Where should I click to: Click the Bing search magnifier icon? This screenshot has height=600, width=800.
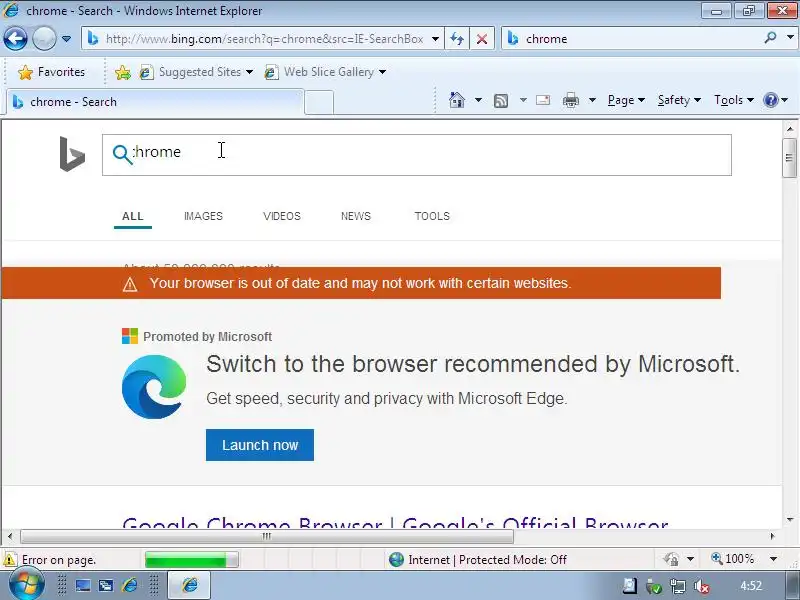(122, 154)
